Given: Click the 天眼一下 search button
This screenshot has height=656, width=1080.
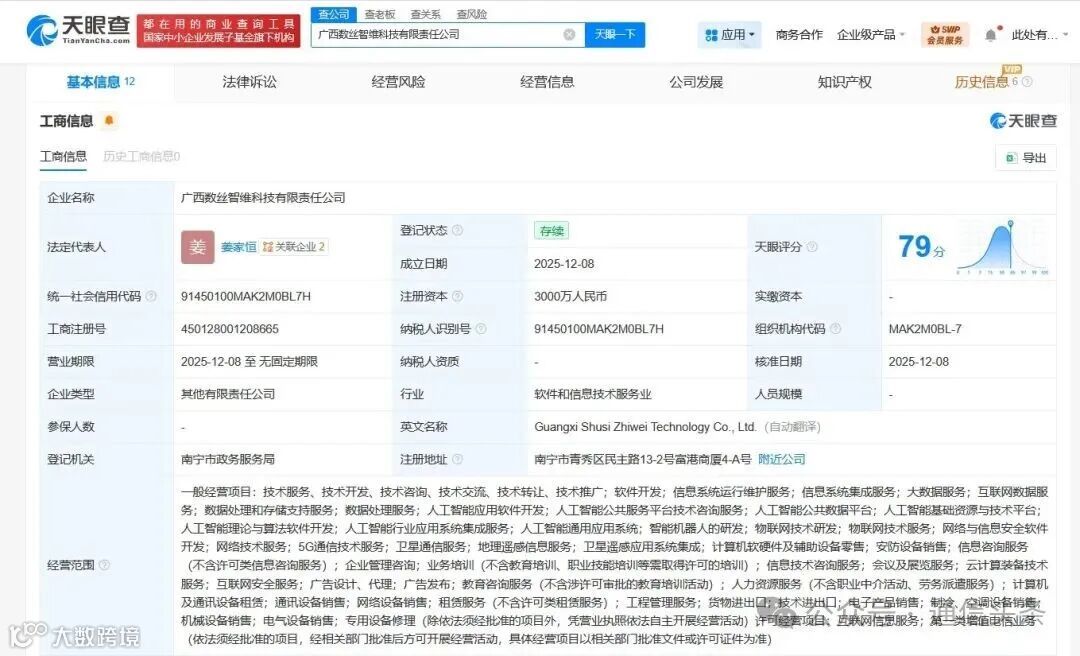Looking at the screenshot, I should click(x=615, y=34).
